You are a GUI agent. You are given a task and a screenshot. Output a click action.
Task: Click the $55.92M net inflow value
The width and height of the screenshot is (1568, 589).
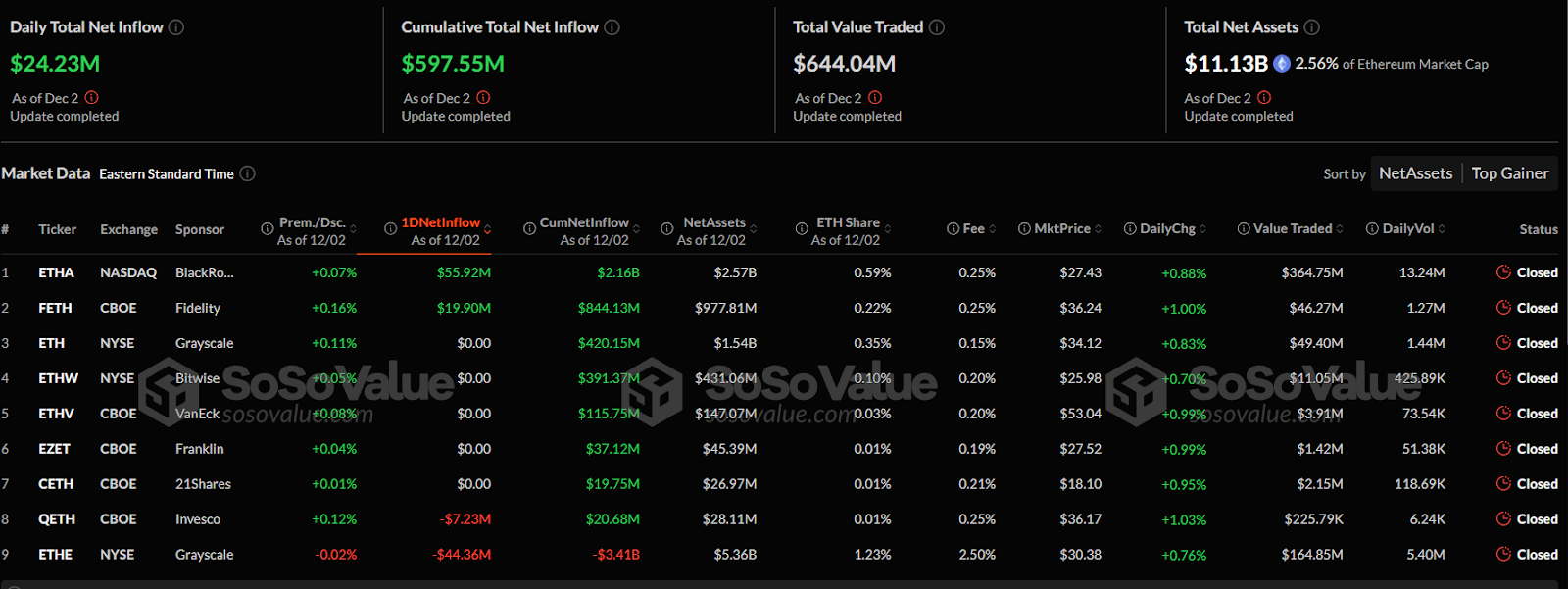464,272
